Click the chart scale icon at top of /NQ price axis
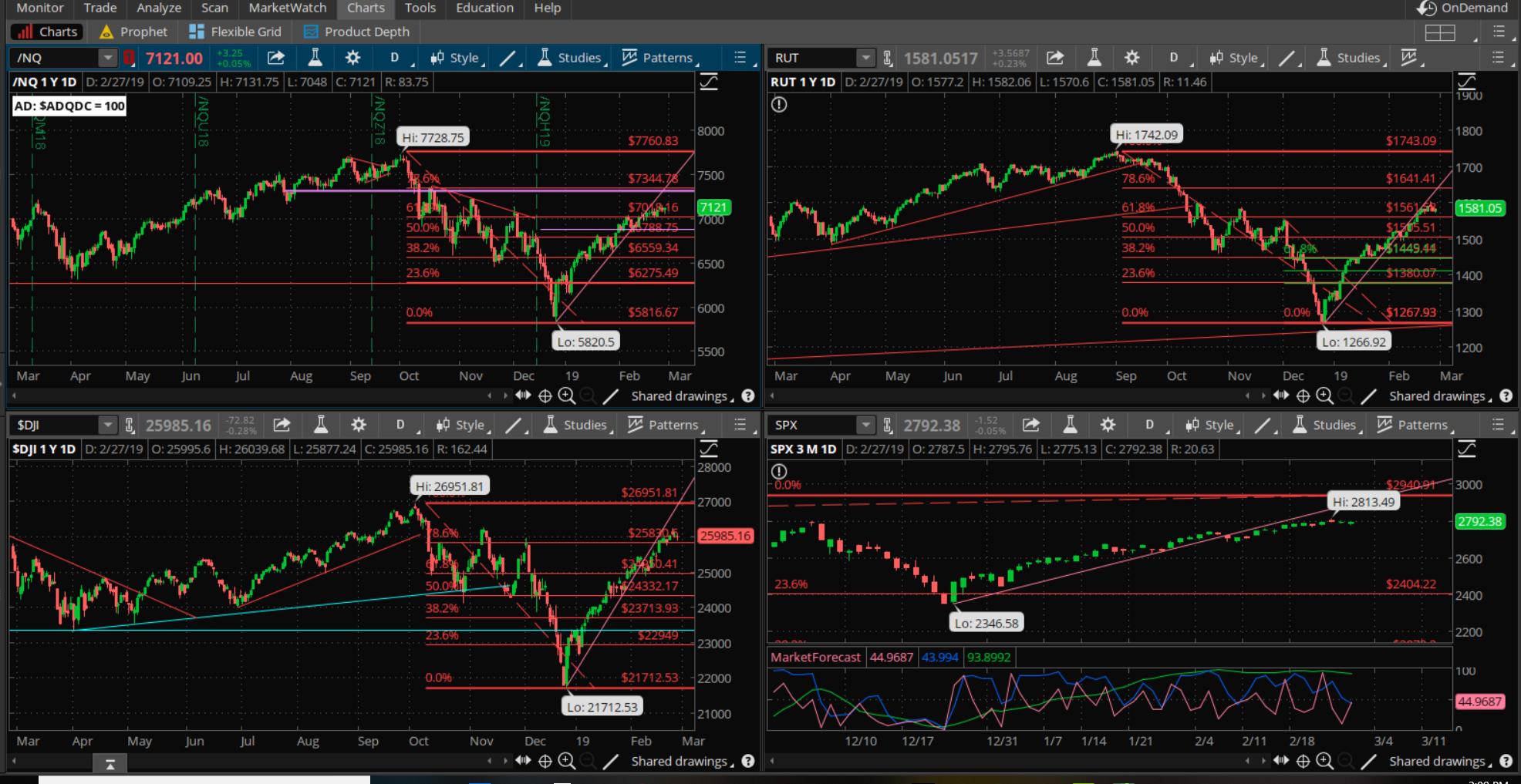Viewport: 1521px width, 784px height. click(709, 82)
